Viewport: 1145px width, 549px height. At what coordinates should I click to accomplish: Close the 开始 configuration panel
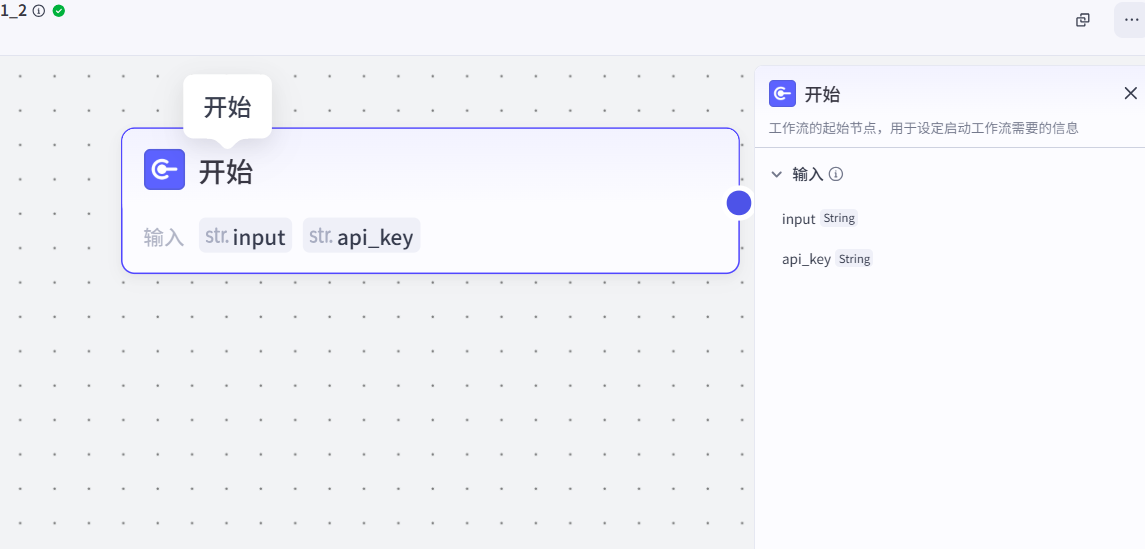click(1130, 93)
